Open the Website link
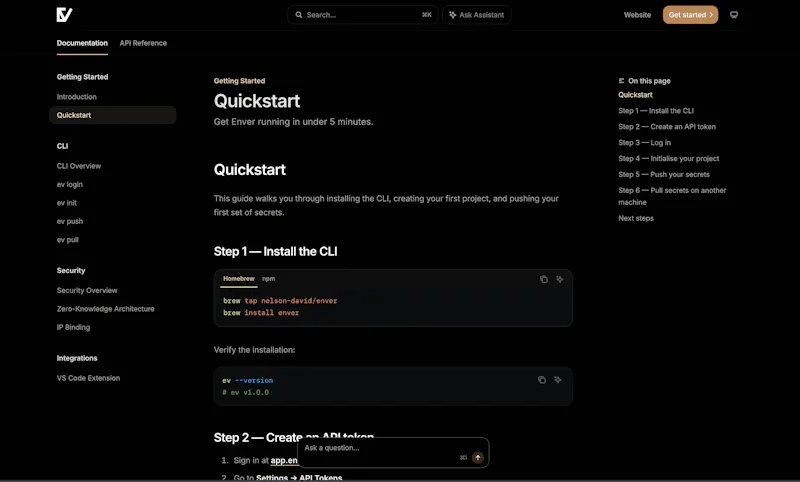The width and height of the screenshot is (800, 482). point(637,15)
